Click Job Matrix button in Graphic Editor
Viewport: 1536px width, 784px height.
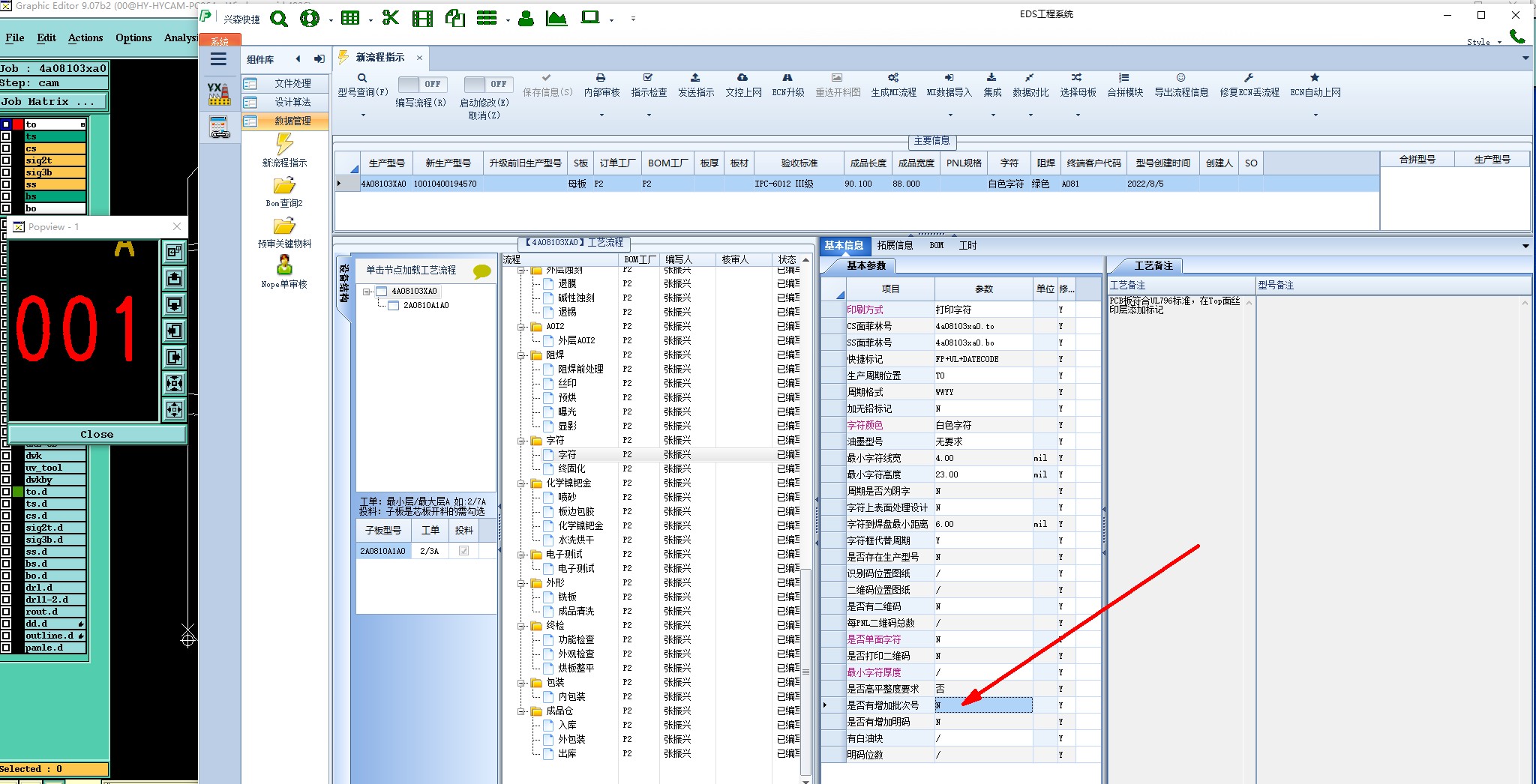click(54, 102)
